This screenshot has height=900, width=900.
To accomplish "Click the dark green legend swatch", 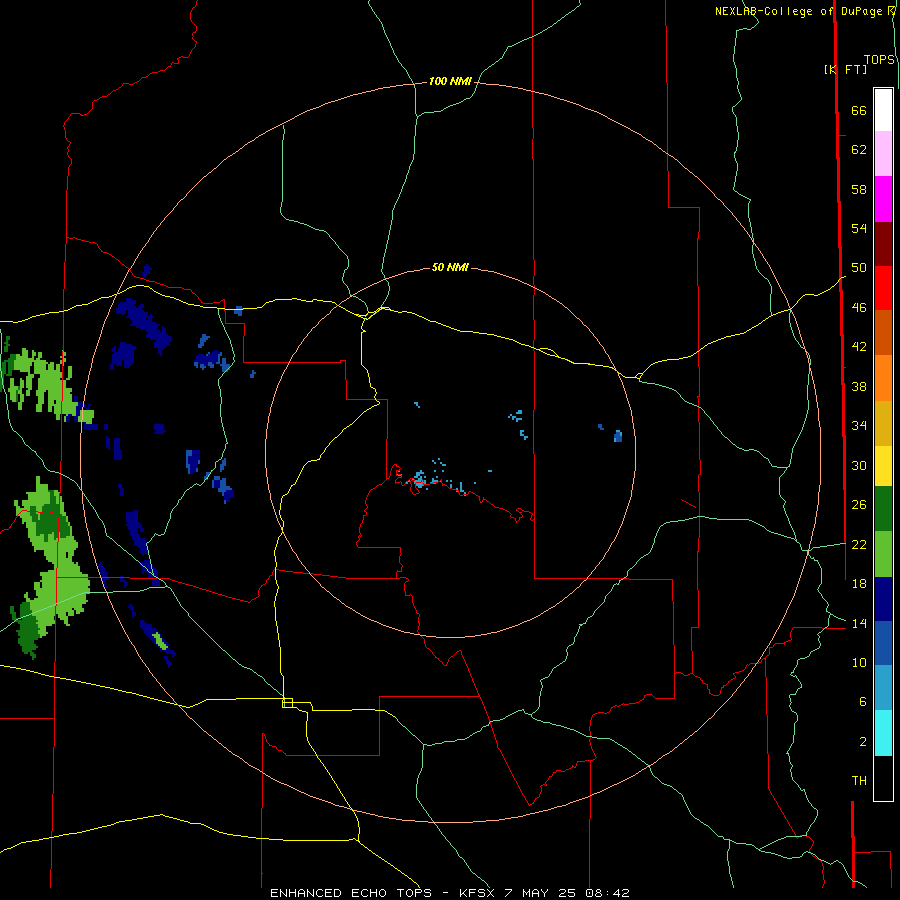I will pos(883,509).
